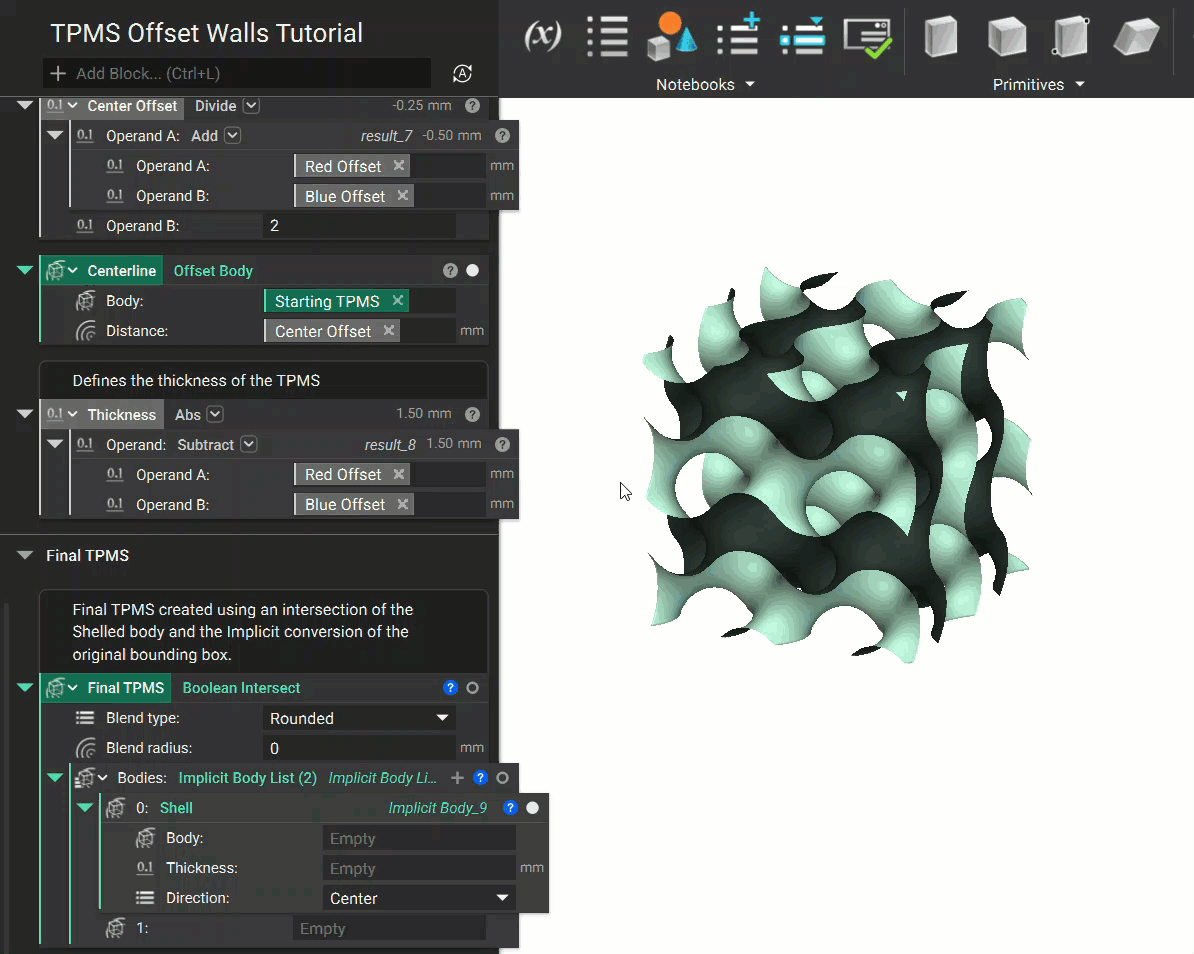Collapse the Operand Subtract row

click(55, 444)
